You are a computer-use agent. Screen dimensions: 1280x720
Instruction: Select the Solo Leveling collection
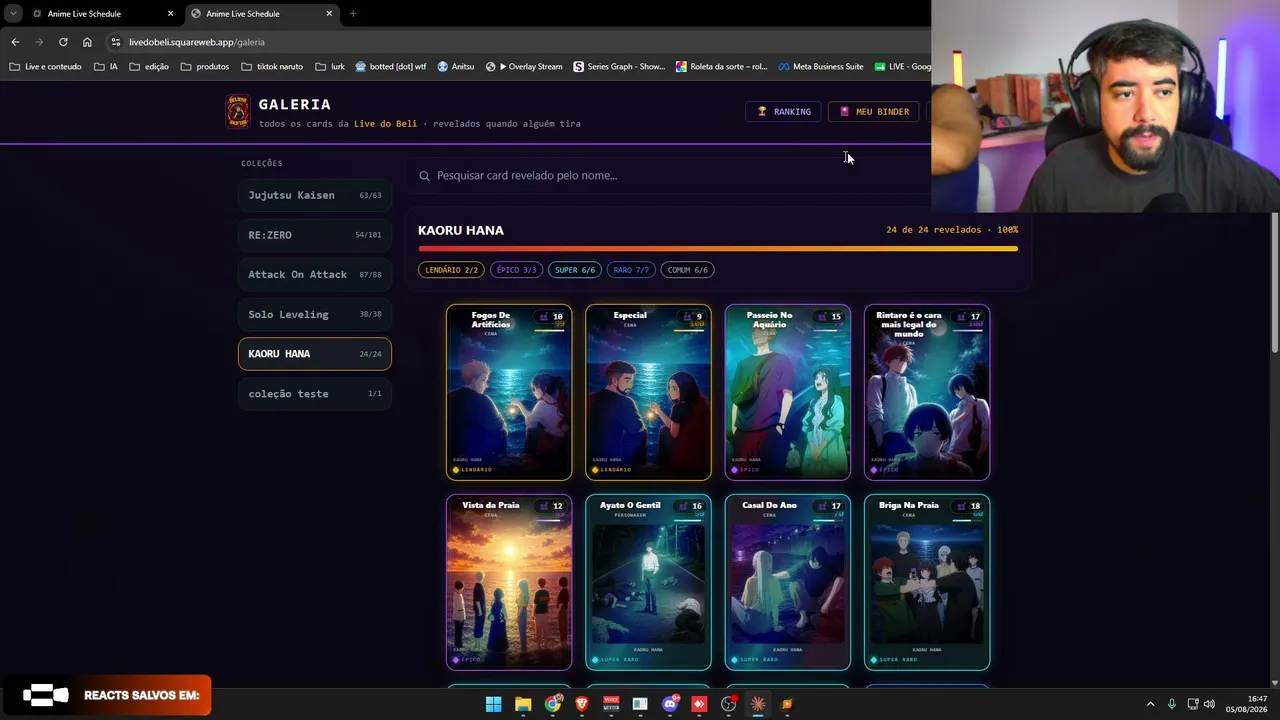pos(315,314)
